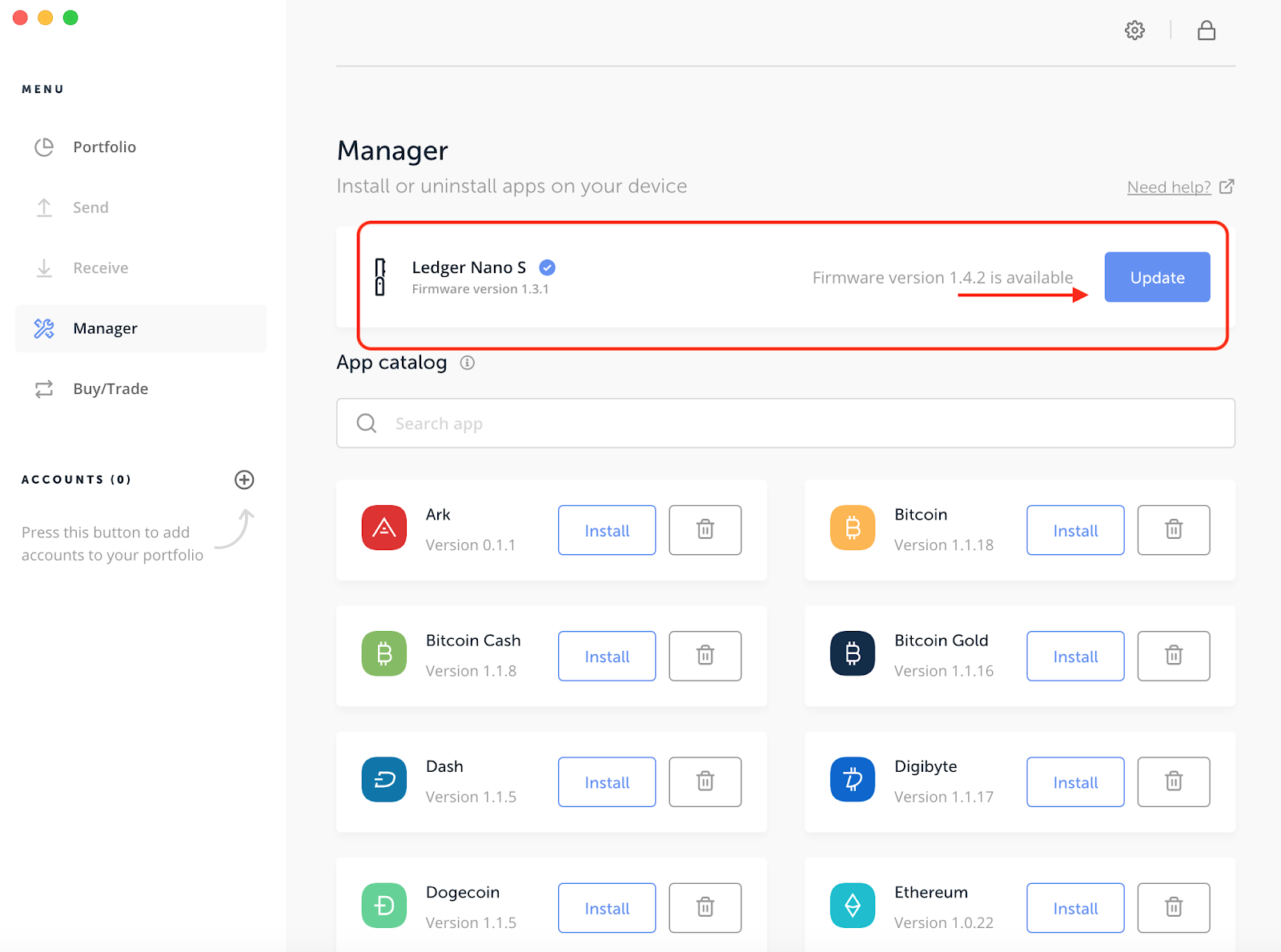This screenshot has width=1281, height=952.
Task: Install the Ethereum app
Action: point(1075,908)
